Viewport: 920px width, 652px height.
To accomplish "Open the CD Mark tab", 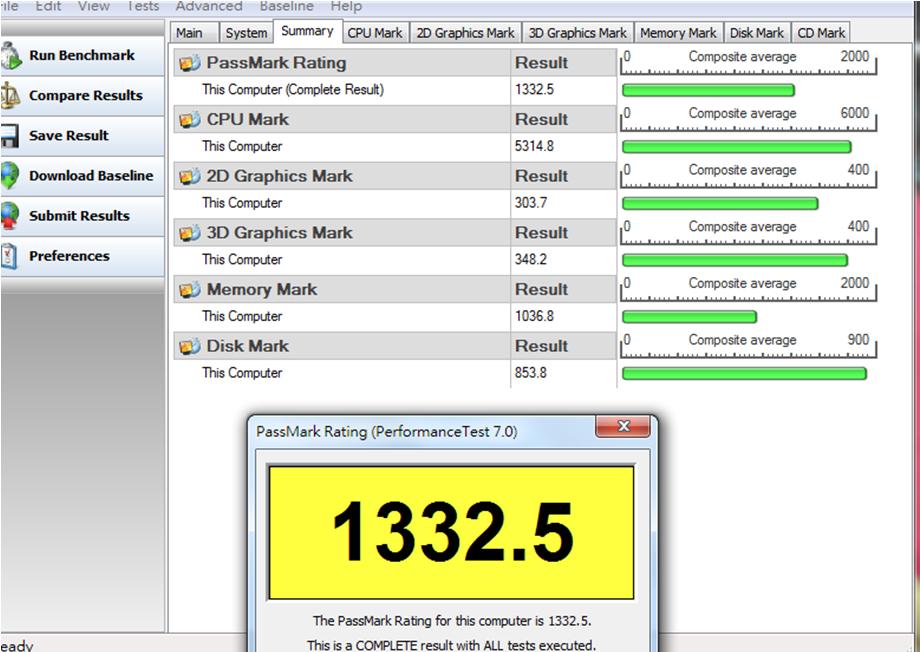I will point(821,33).
